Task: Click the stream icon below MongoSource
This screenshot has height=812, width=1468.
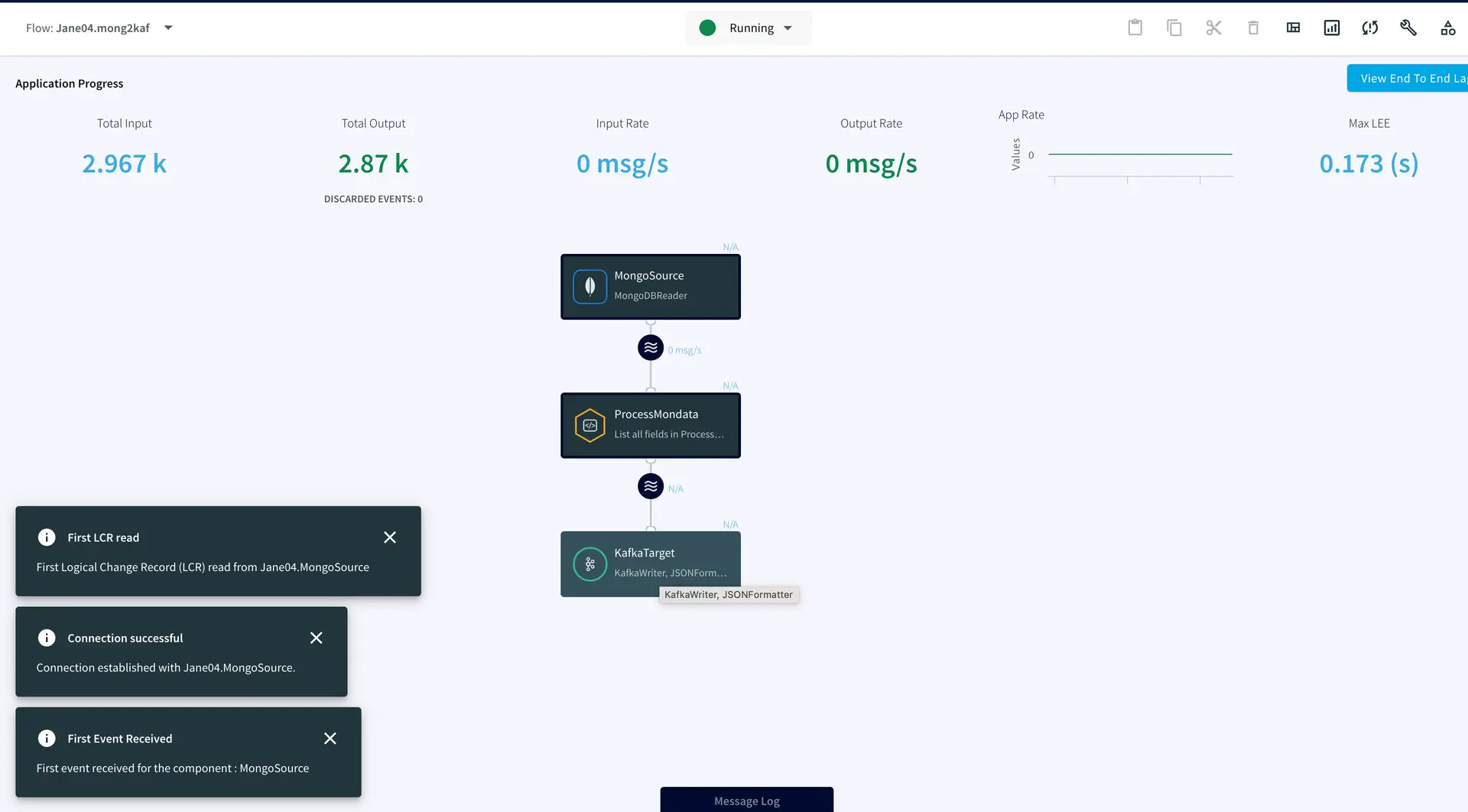Action: [651, 348]
